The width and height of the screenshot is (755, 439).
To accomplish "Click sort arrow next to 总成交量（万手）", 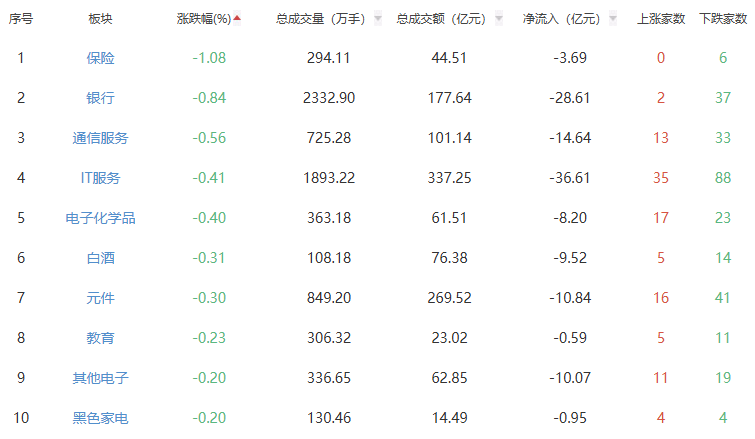I will (x=377, y=18).
